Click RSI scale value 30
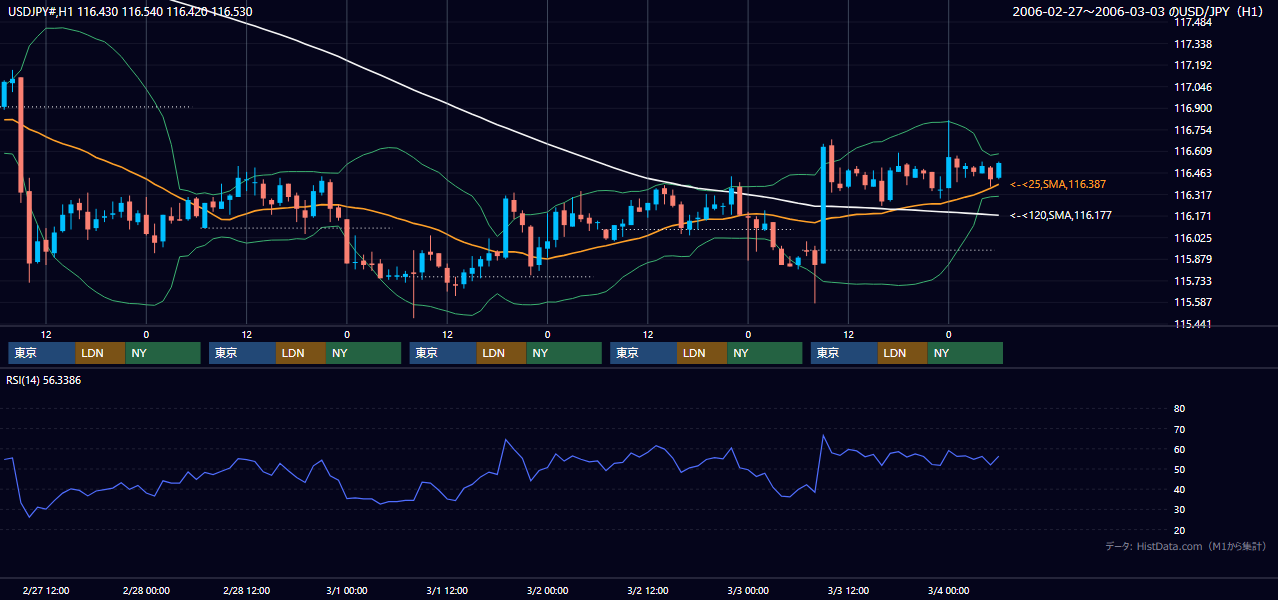This screenshot has height=600, width=1278. click(1179, 510)
